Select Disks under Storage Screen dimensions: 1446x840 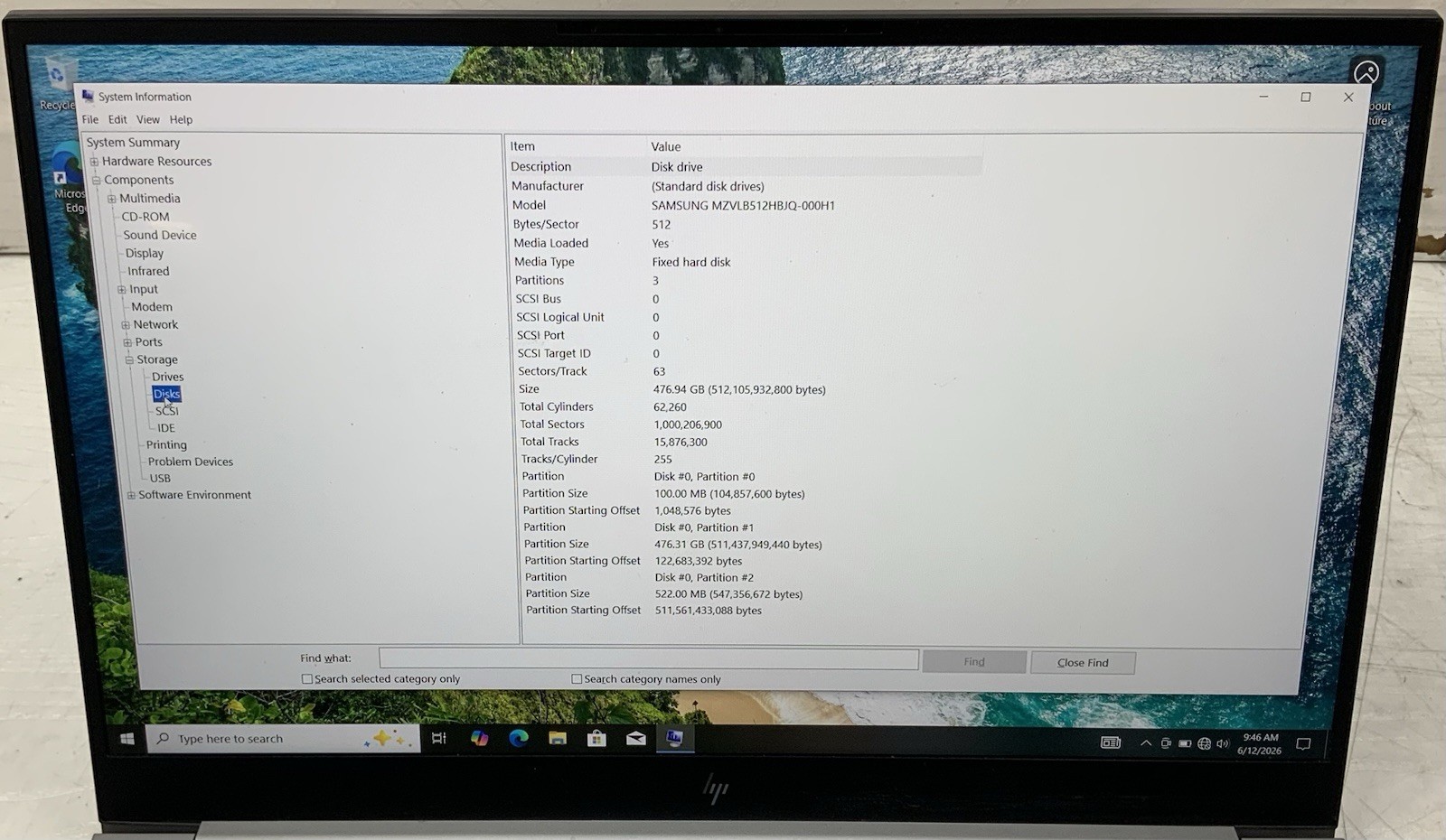tap(166, 394)
